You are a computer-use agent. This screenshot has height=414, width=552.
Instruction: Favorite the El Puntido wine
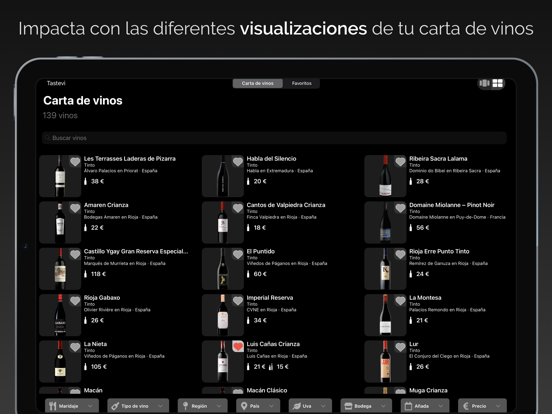[238, 254]
